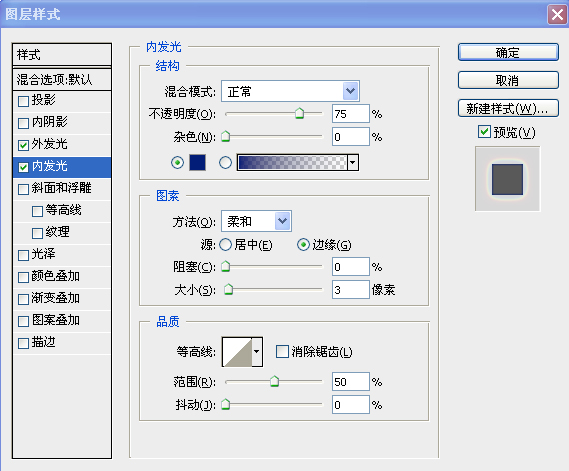
Task: Open 混合选项:默认 blending options
Action: [62, 79]
